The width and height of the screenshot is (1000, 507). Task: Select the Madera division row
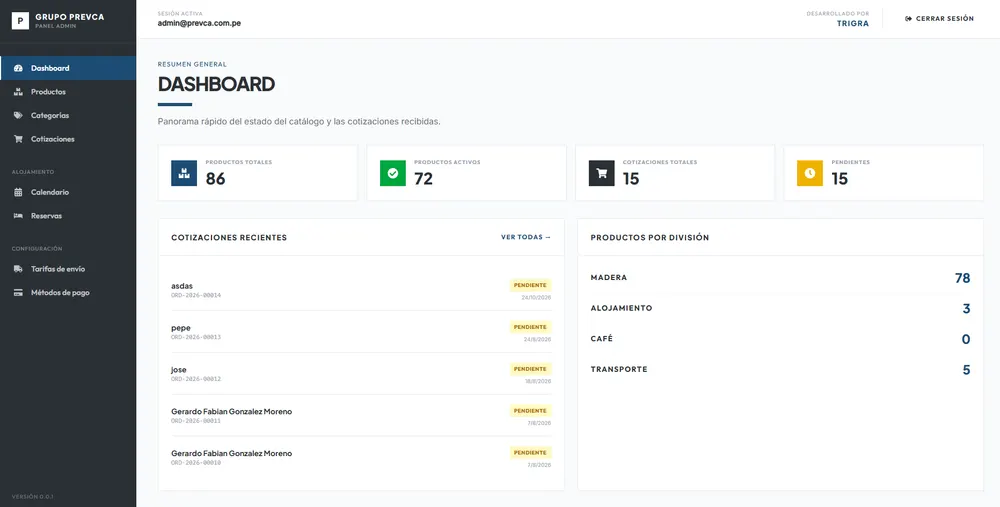[780, 278]
